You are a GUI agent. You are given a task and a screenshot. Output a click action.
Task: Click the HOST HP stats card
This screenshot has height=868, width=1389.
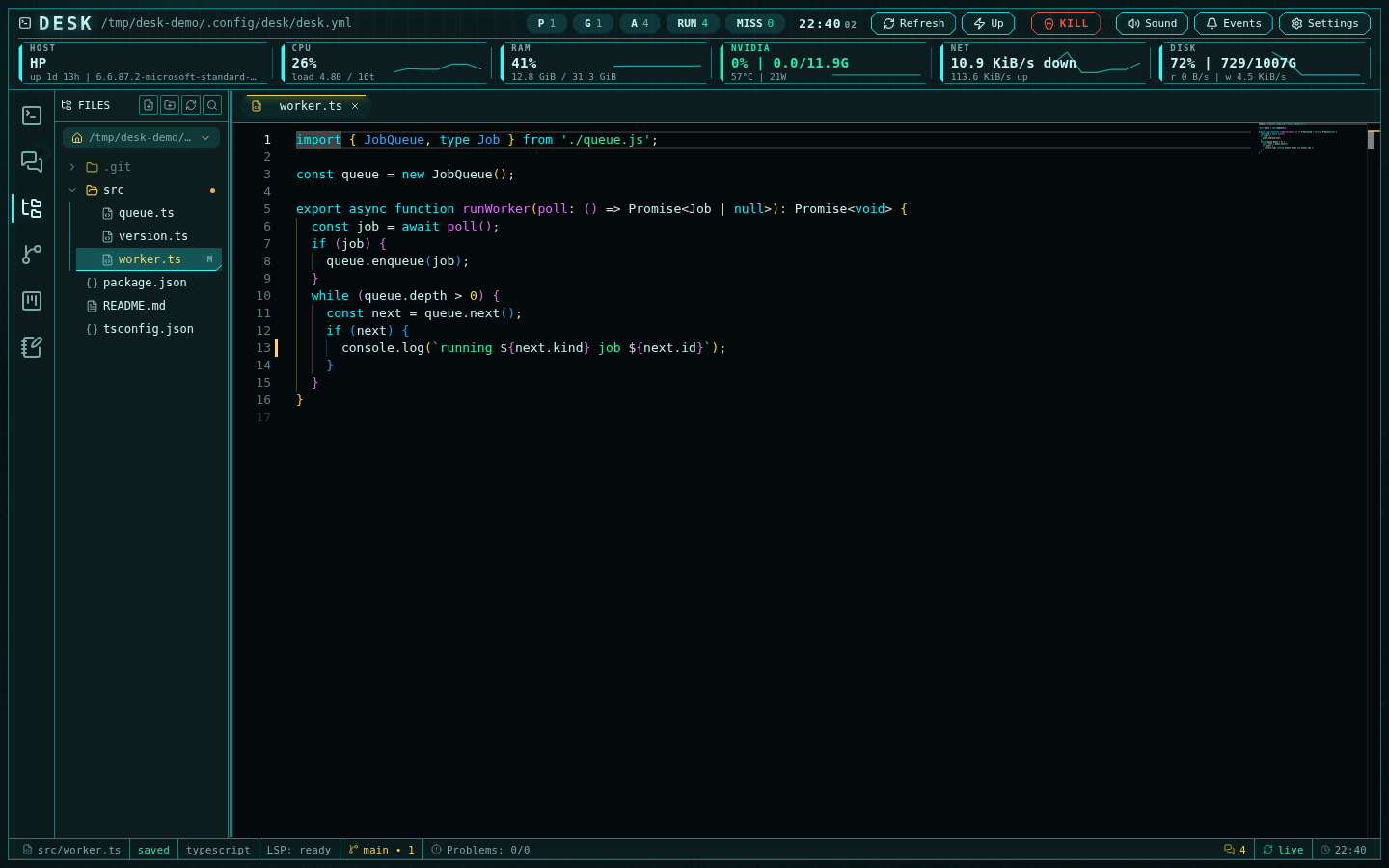pos(145,63)
